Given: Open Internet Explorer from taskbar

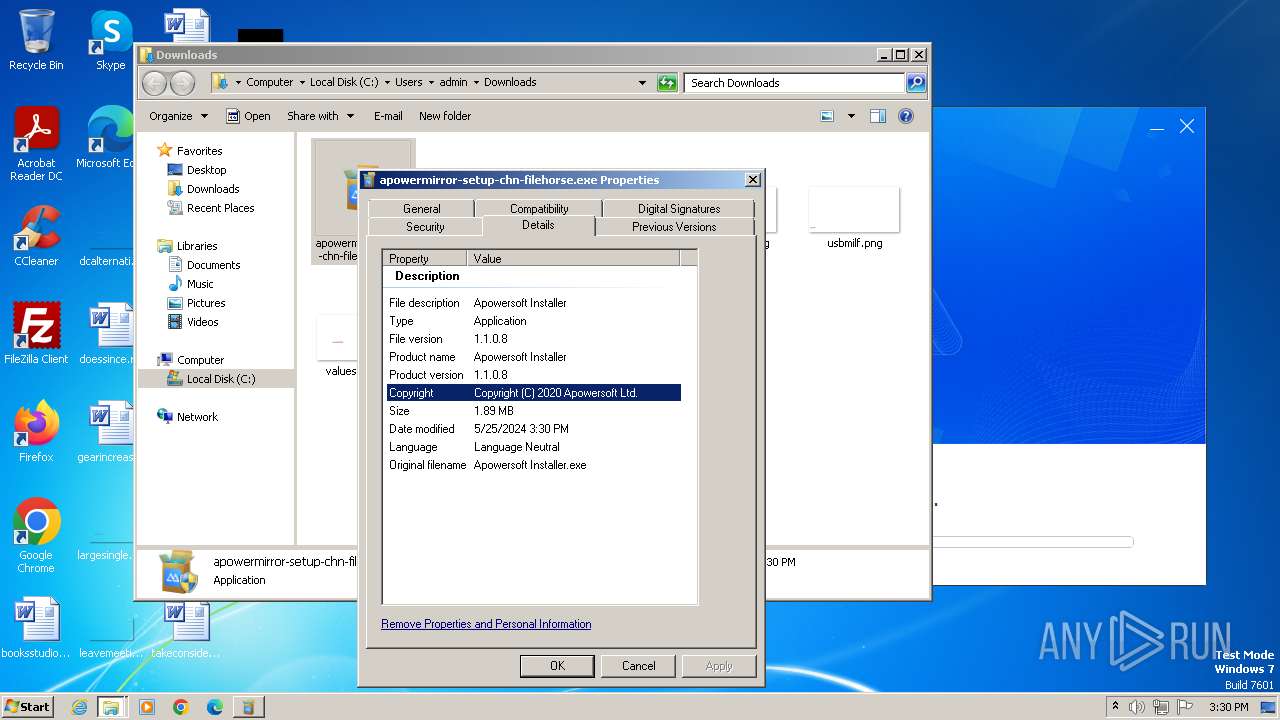Looking at the screenshot, I should [x=79, y=707].
